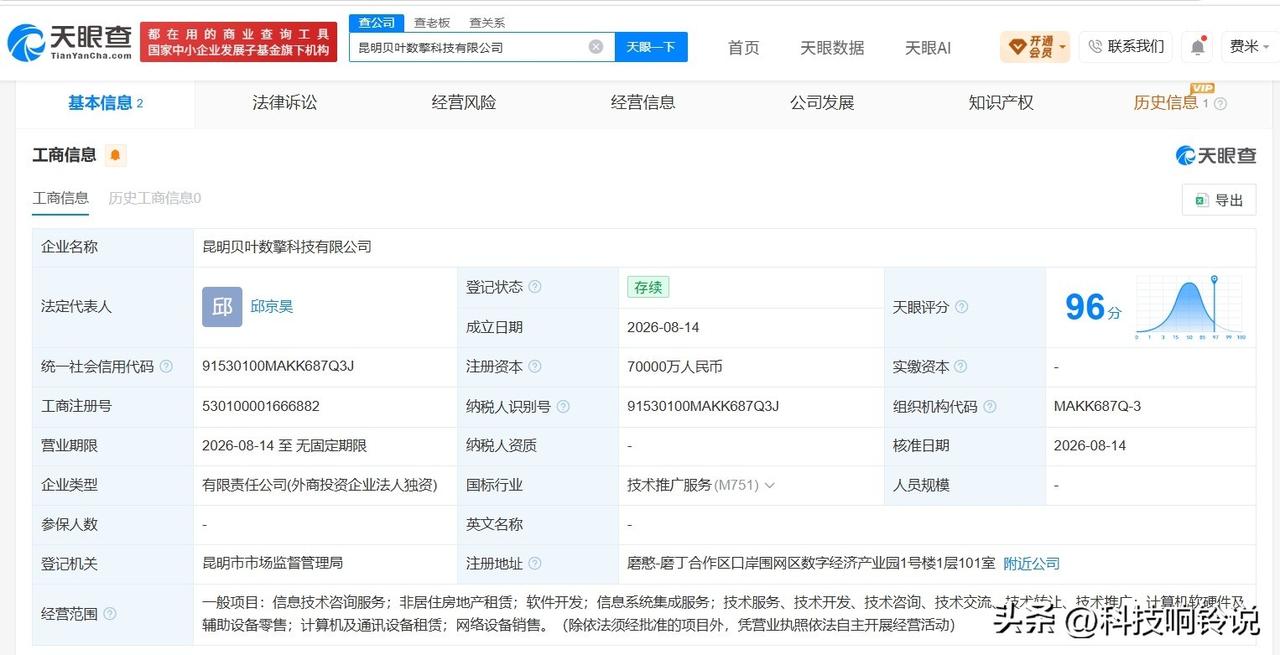The width and height of the screenshot is (1280, 655).
Task: Open the 天眼数据 navigation link
Action: (832, 47)
